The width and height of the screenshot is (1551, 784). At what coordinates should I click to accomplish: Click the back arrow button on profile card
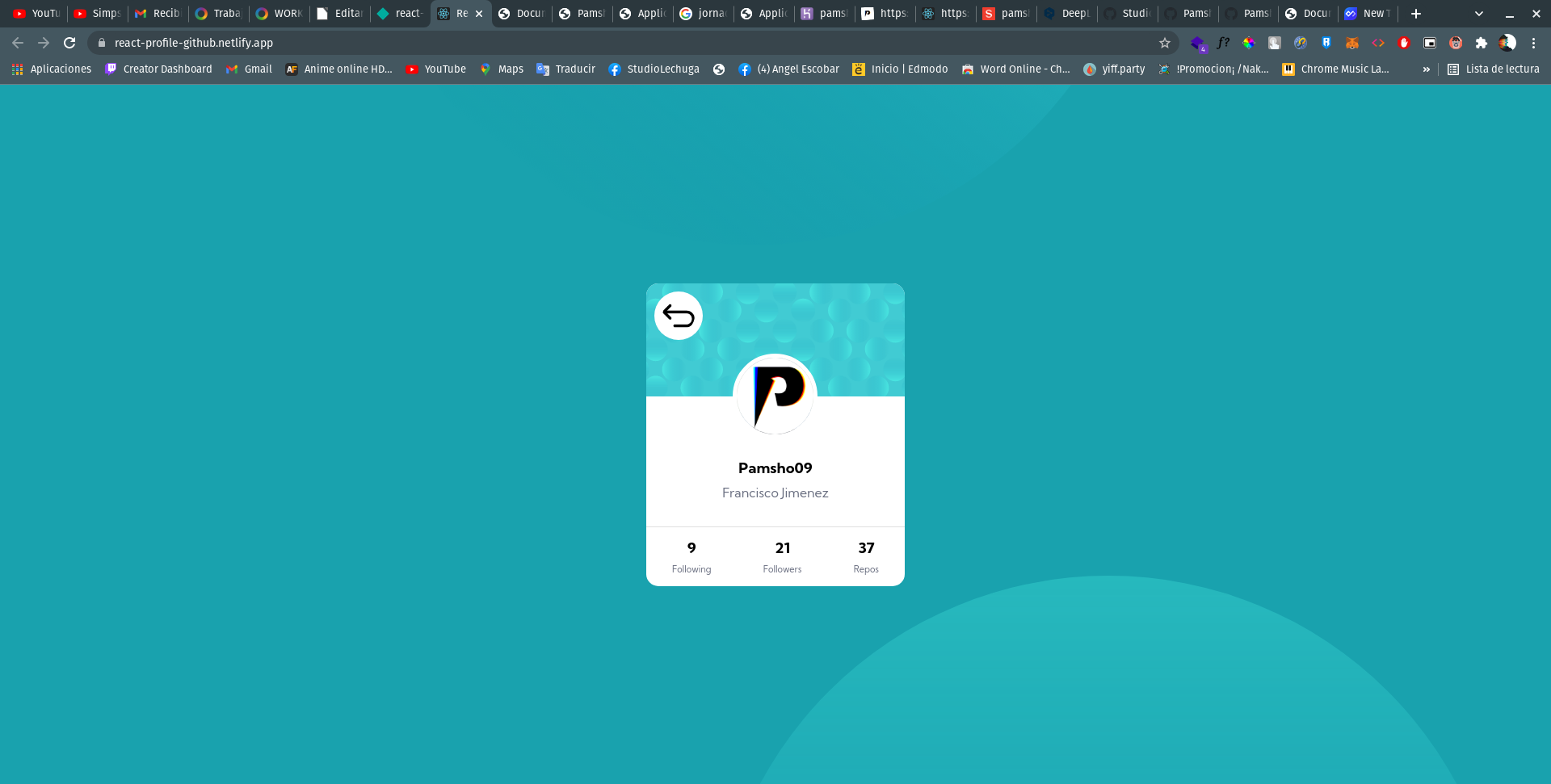678,316
